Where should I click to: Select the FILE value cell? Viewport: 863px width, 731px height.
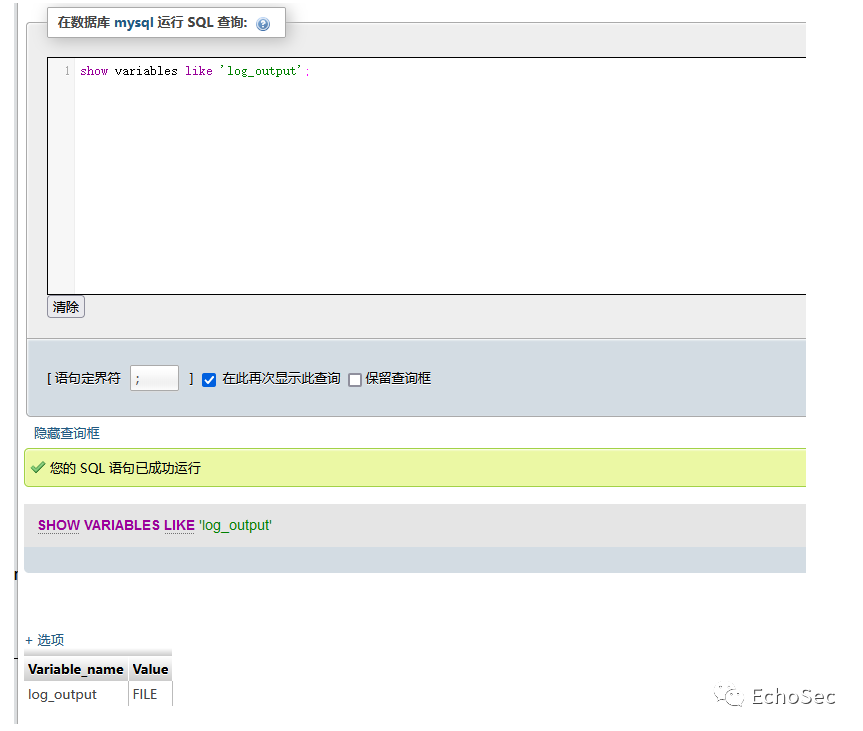(150, 694)
